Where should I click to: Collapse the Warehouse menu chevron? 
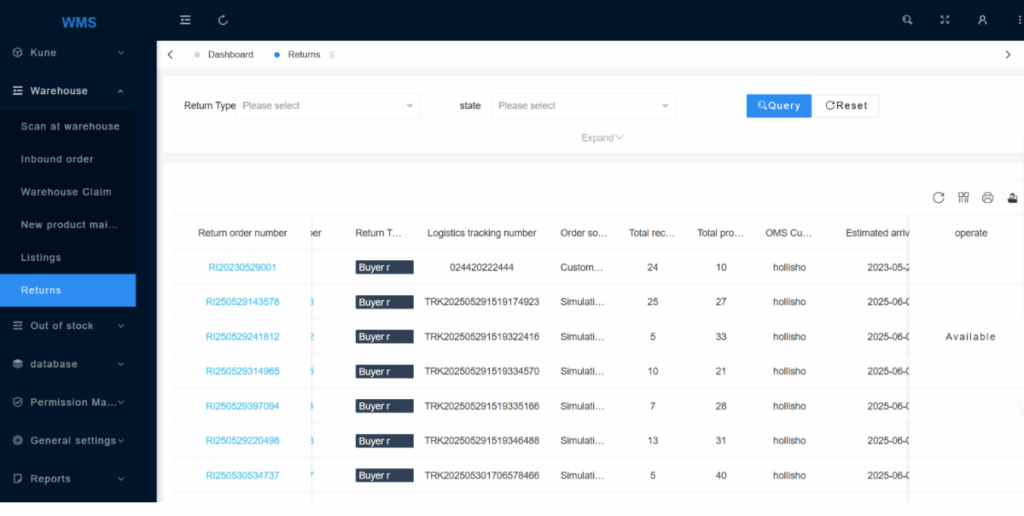point(121,91)
